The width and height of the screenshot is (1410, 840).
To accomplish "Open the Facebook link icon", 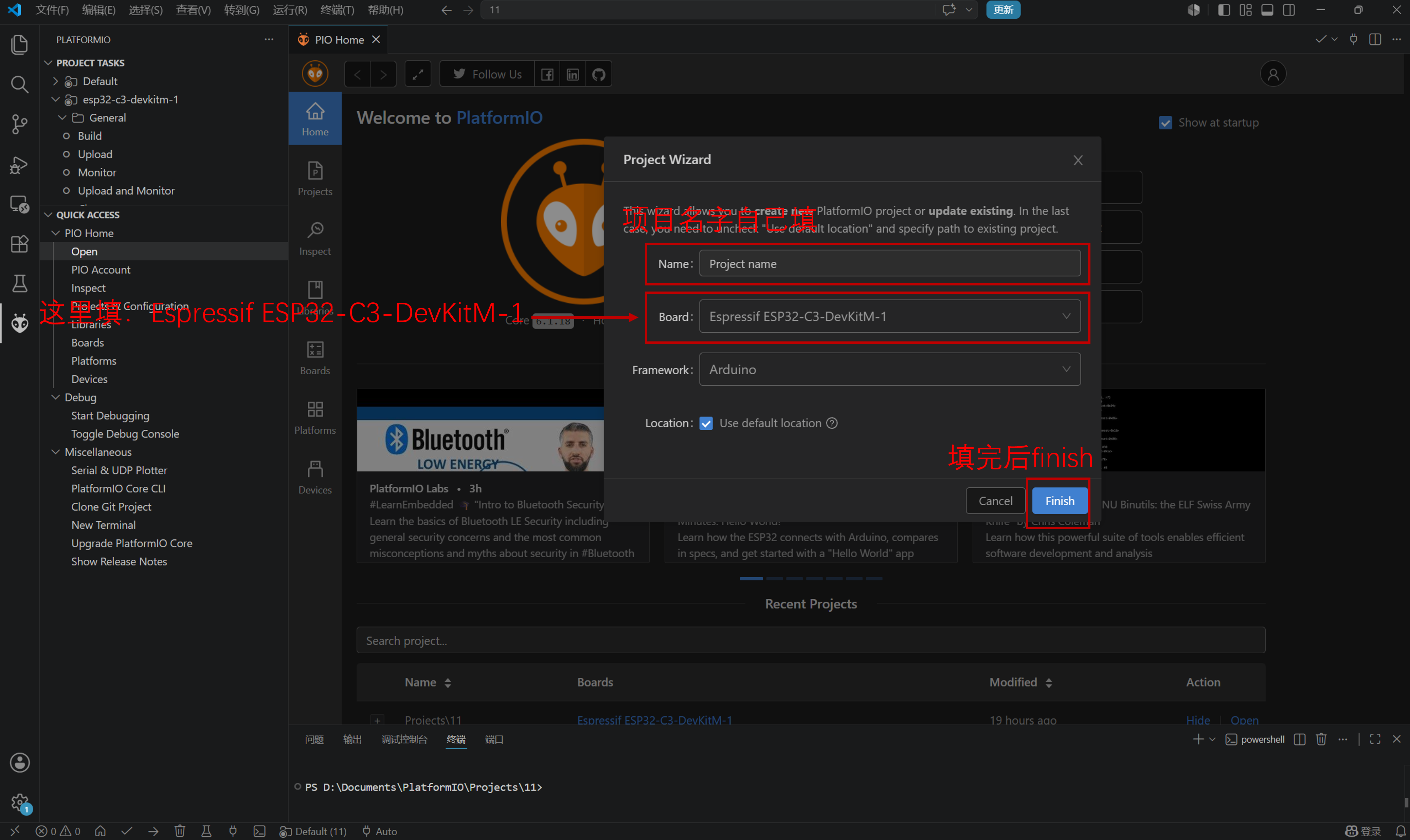I will (547, 74).
